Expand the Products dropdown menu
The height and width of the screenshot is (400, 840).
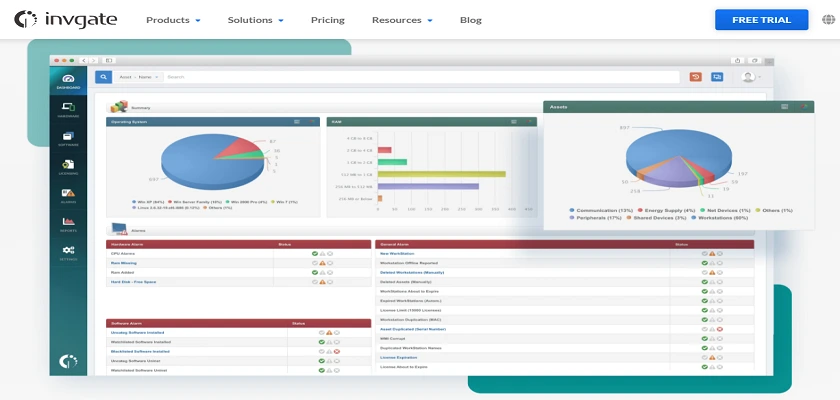173,20
